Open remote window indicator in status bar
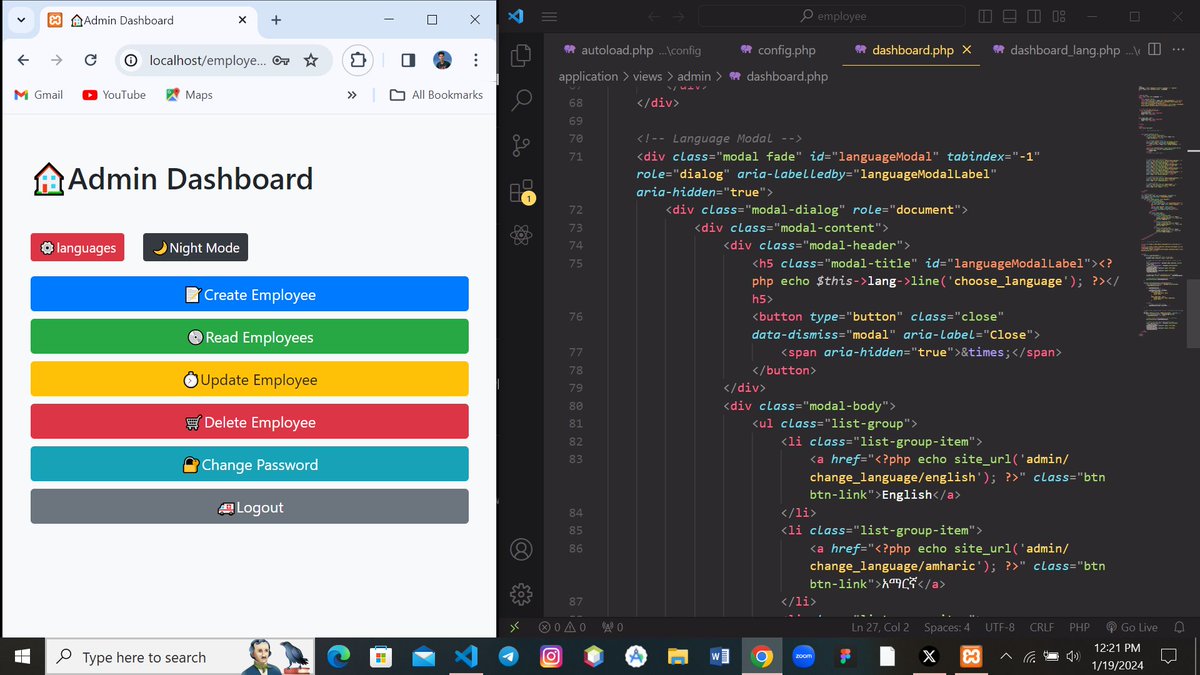The image size is (1200, 675). click(x=514, y=627)
